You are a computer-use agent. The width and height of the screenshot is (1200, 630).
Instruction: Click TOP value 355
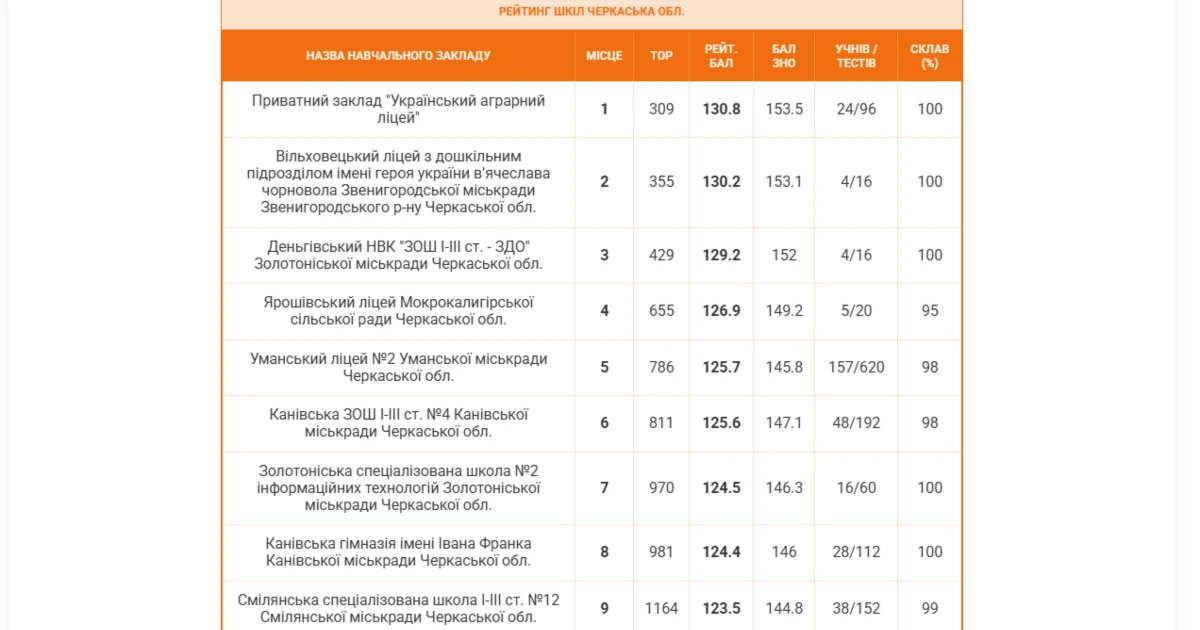(661, 182)
